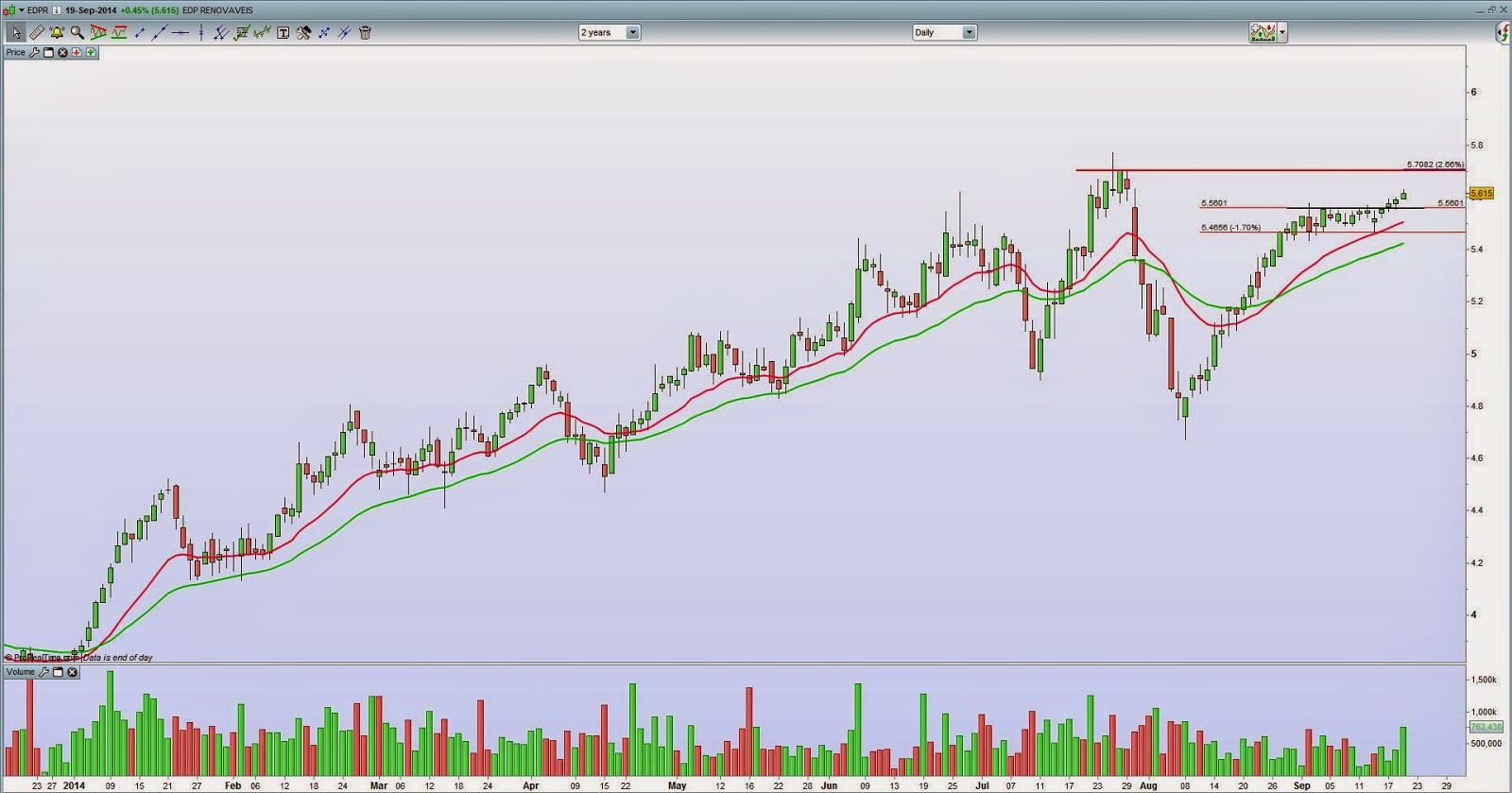Click the info icon beside EDPR
Screen dimensions: 1512x793
[57, 10]
